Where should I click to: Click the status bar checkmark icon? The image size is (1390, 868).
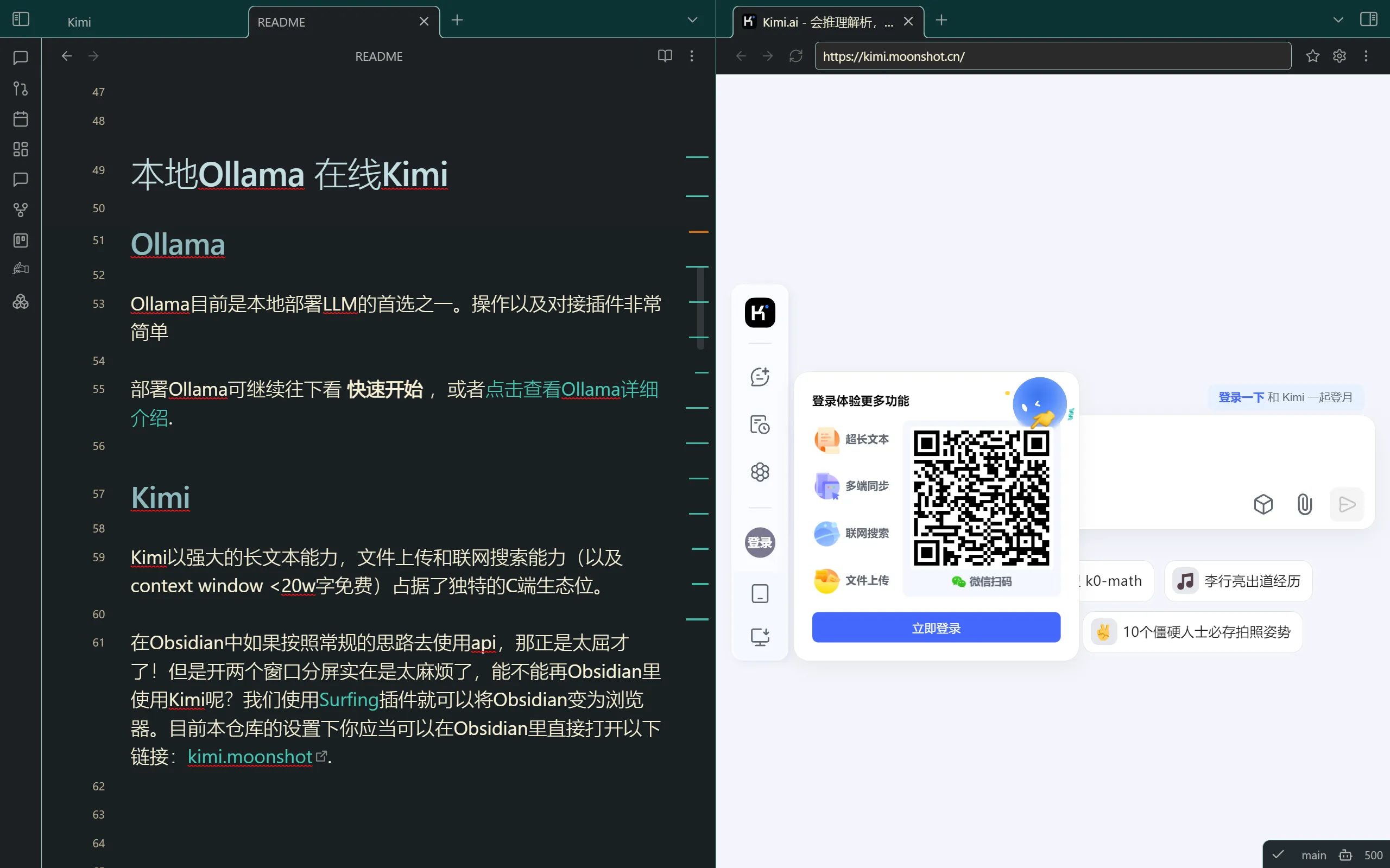tap(1278, 855)
